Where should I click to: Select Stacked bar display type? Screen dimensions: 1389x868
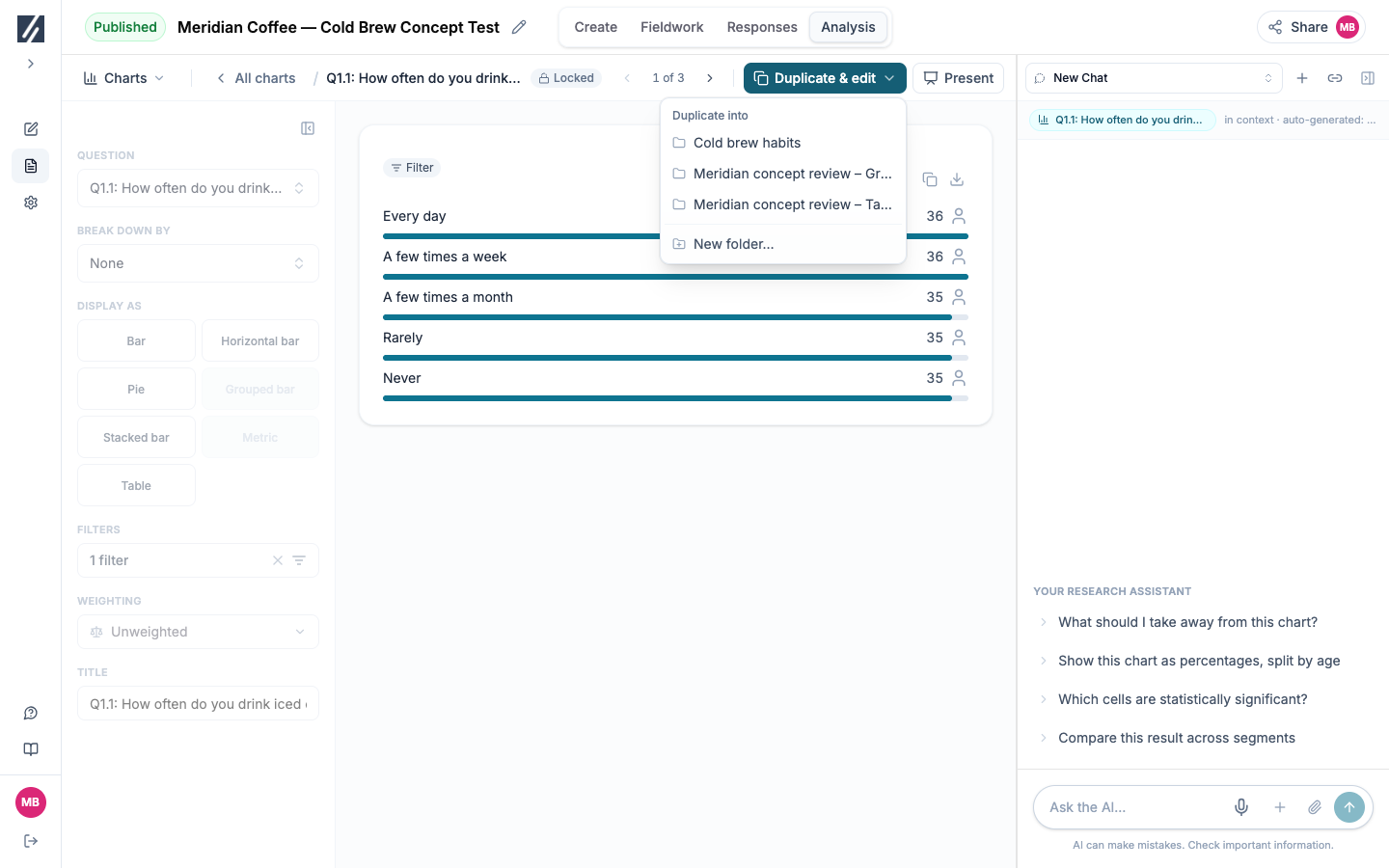[x=136, y=437]
